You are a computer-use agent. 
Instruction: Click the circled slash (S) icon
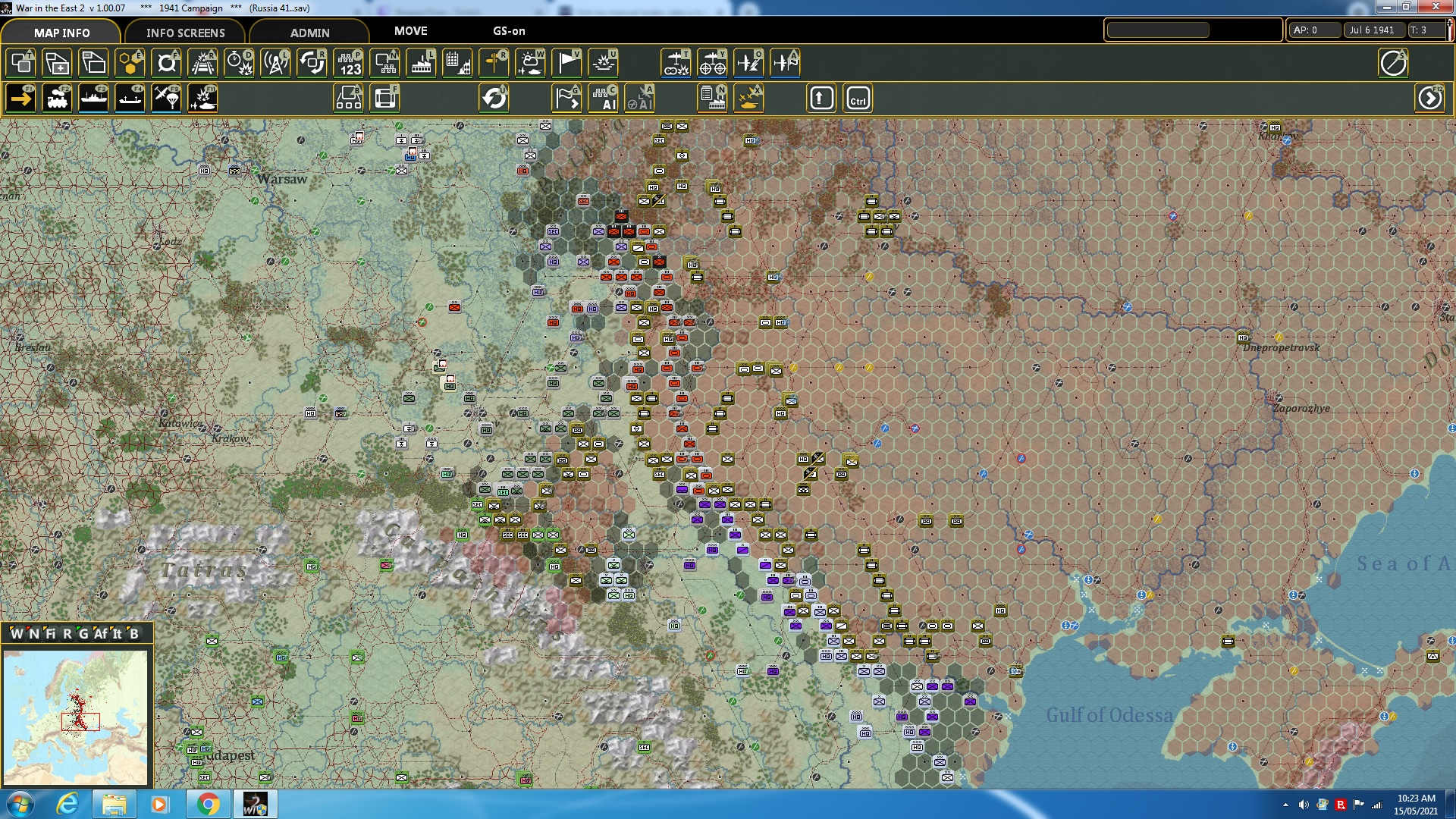click(1393, 63)
